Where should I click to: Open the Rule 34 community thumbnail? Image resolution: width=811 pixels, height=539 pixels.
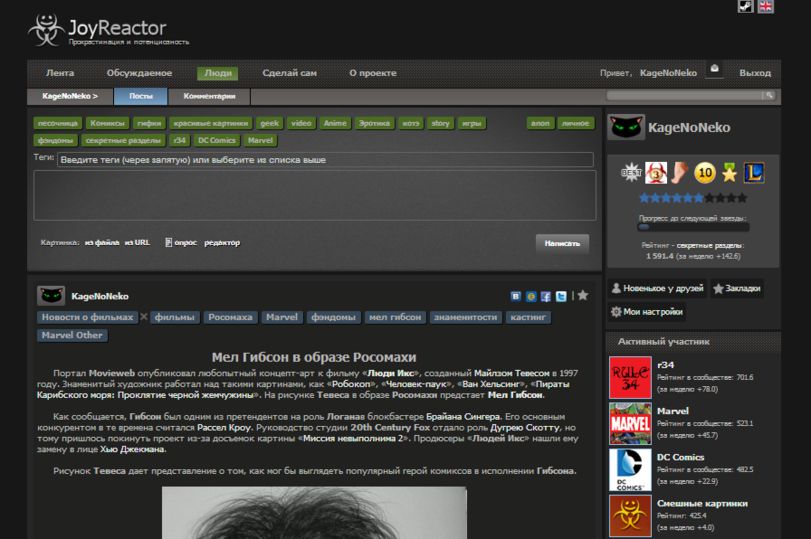pyautogui.click(x=630, y=378)
